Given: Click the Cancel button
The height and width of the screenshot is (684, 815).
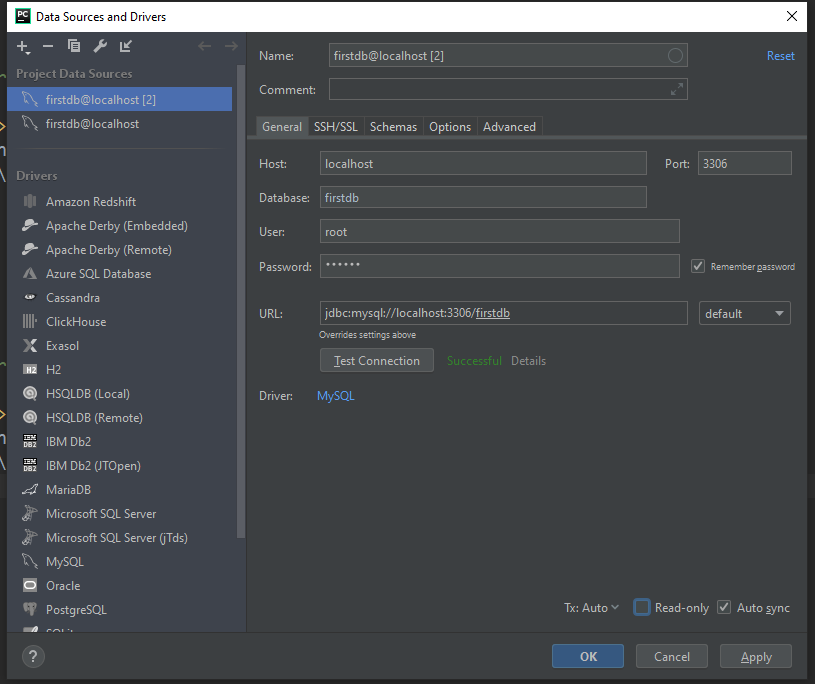Looking at the screenshot, I should pyautogui.click(x=672, y=656).
